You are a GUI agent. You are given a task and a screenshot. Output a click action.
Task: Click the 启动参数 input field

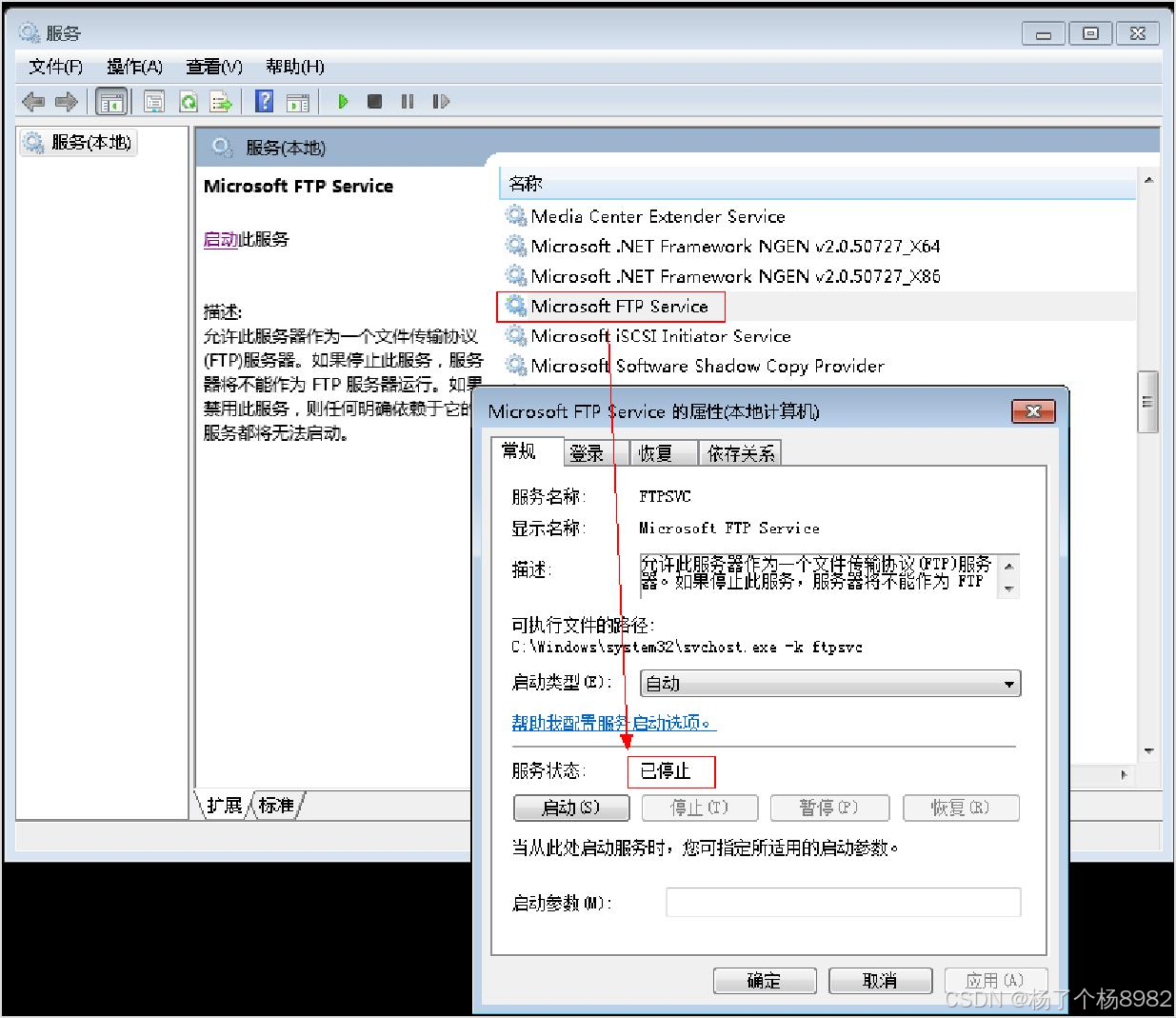tap(844, 902)
